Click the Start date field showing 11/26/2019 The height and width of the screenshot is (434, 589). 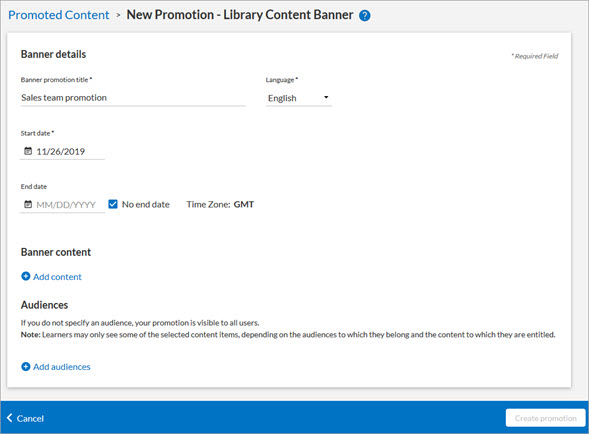62,151
